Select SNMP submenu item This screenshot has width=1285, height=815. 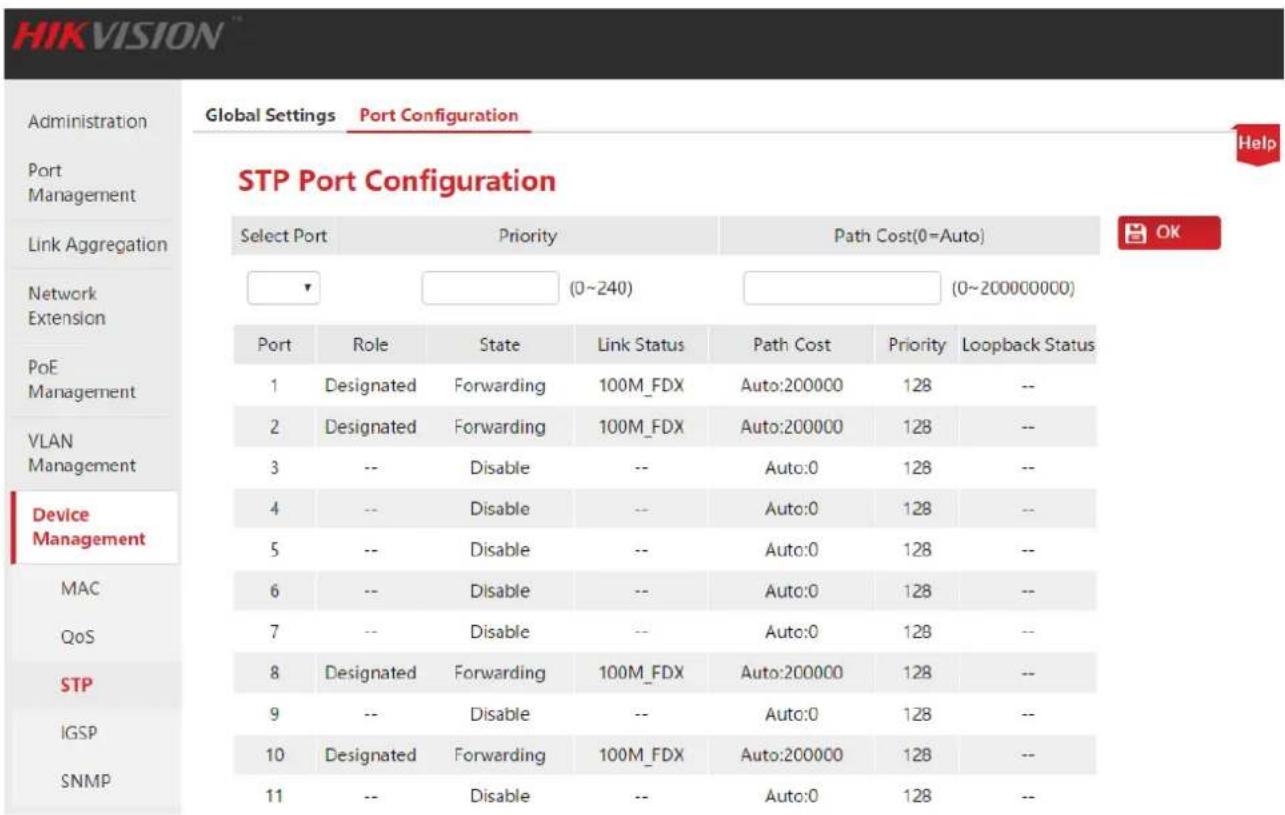coord(81,781)
